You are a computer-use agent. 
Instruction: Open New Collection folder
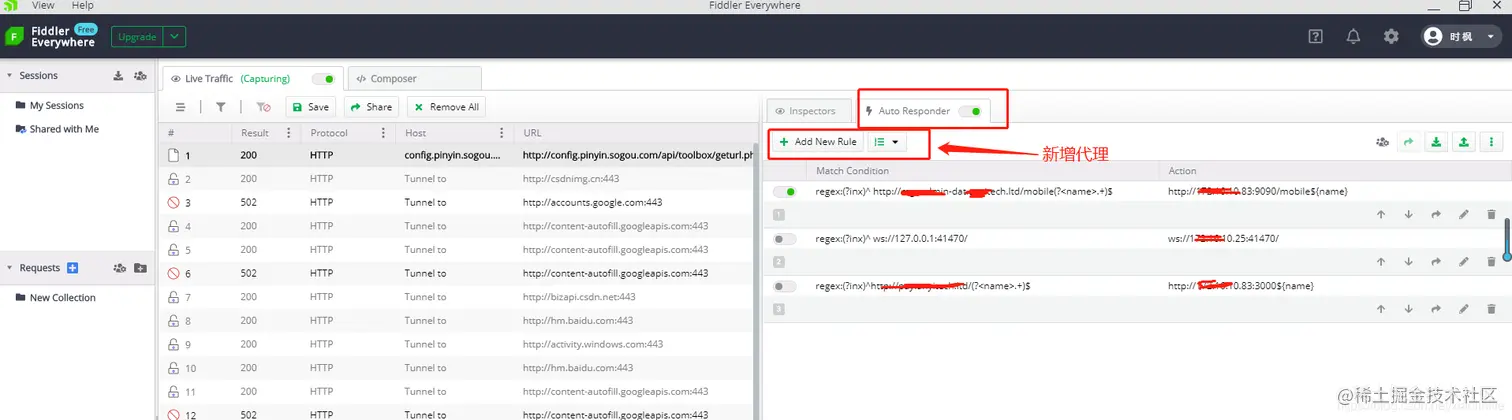point(62,298)
